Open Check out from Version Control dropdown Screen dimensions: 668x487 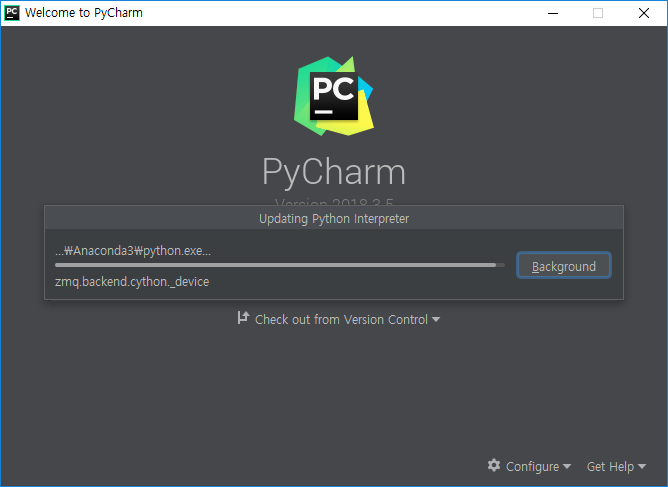[339, 319]
